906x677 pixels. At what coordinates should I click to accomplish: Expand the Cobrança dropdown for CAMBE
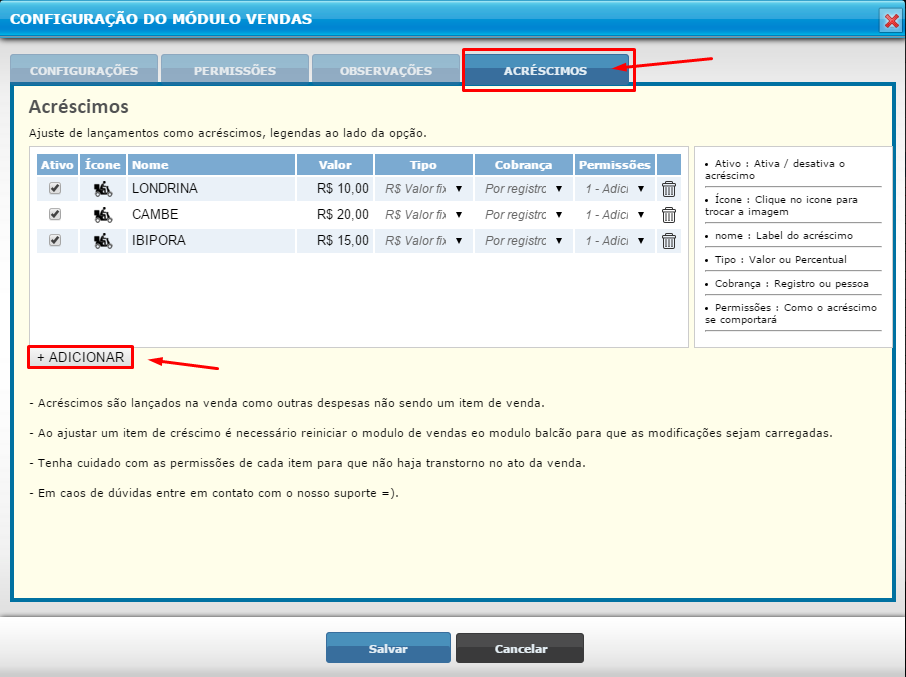pos(524,214)
